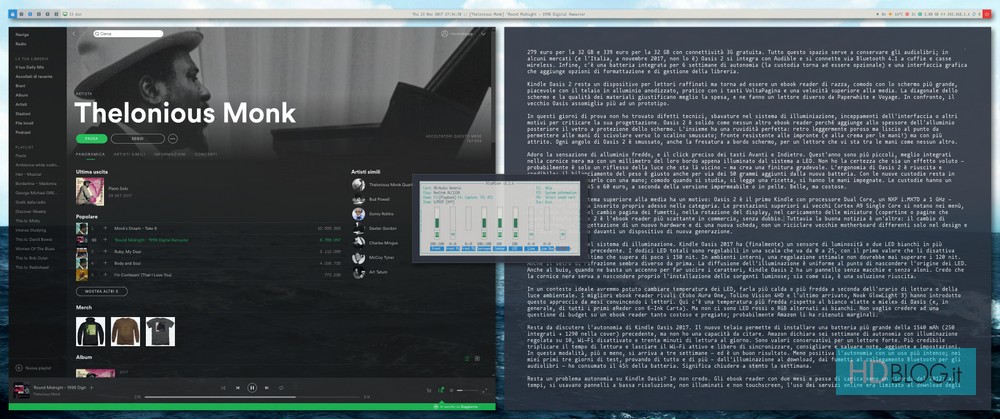
Task: Open Radio in the Spotify sidebar
Action: tap(21, 44)
